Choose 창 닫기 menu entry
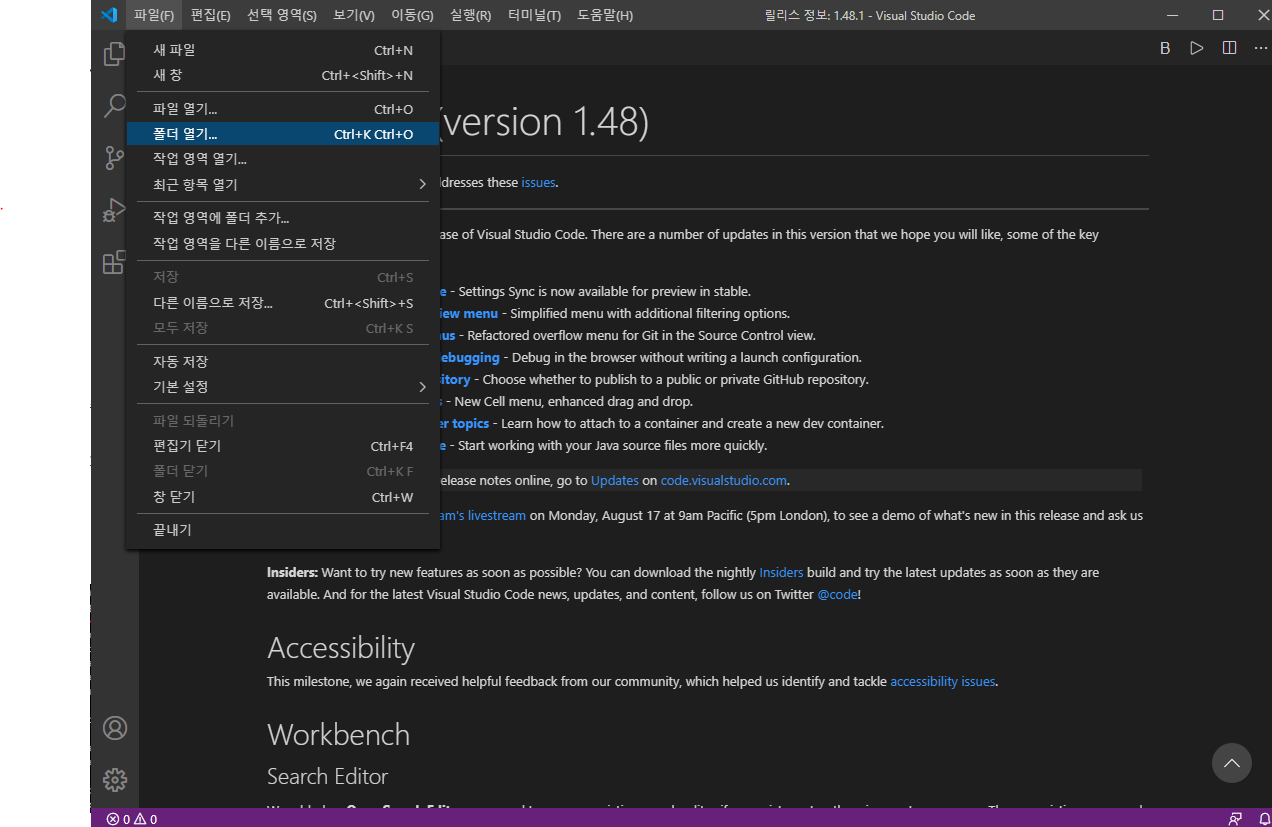1272x827 pixels. [283, 497]
